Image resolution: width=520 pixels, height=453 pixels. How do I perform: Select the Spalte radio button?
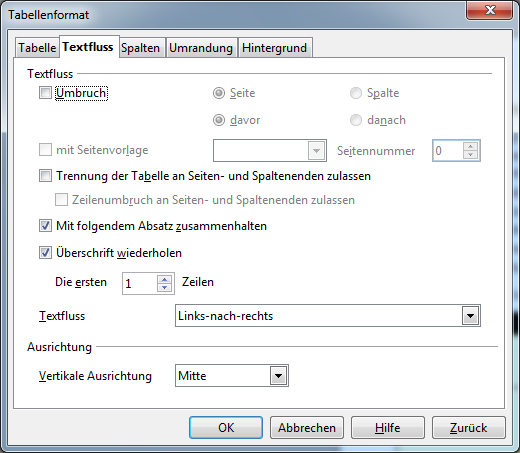pyautogui.click(x=356, y=93)
